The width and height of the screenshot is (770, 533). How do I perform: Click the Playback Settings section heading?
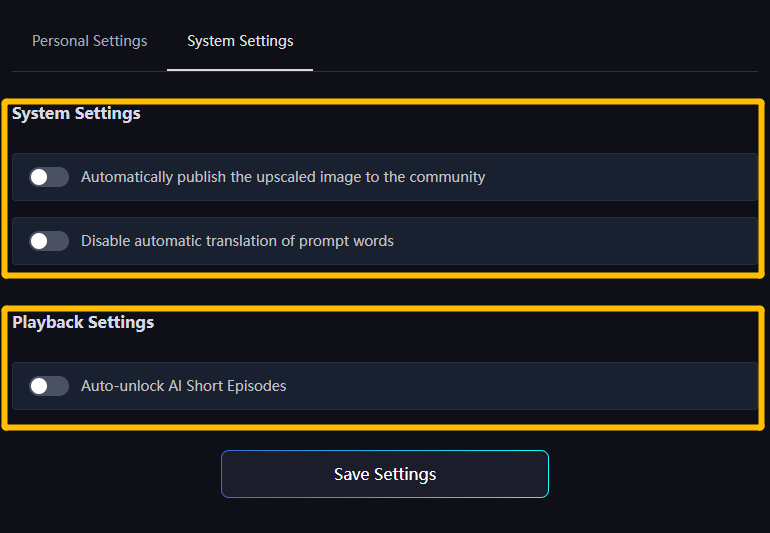(83, 323)
